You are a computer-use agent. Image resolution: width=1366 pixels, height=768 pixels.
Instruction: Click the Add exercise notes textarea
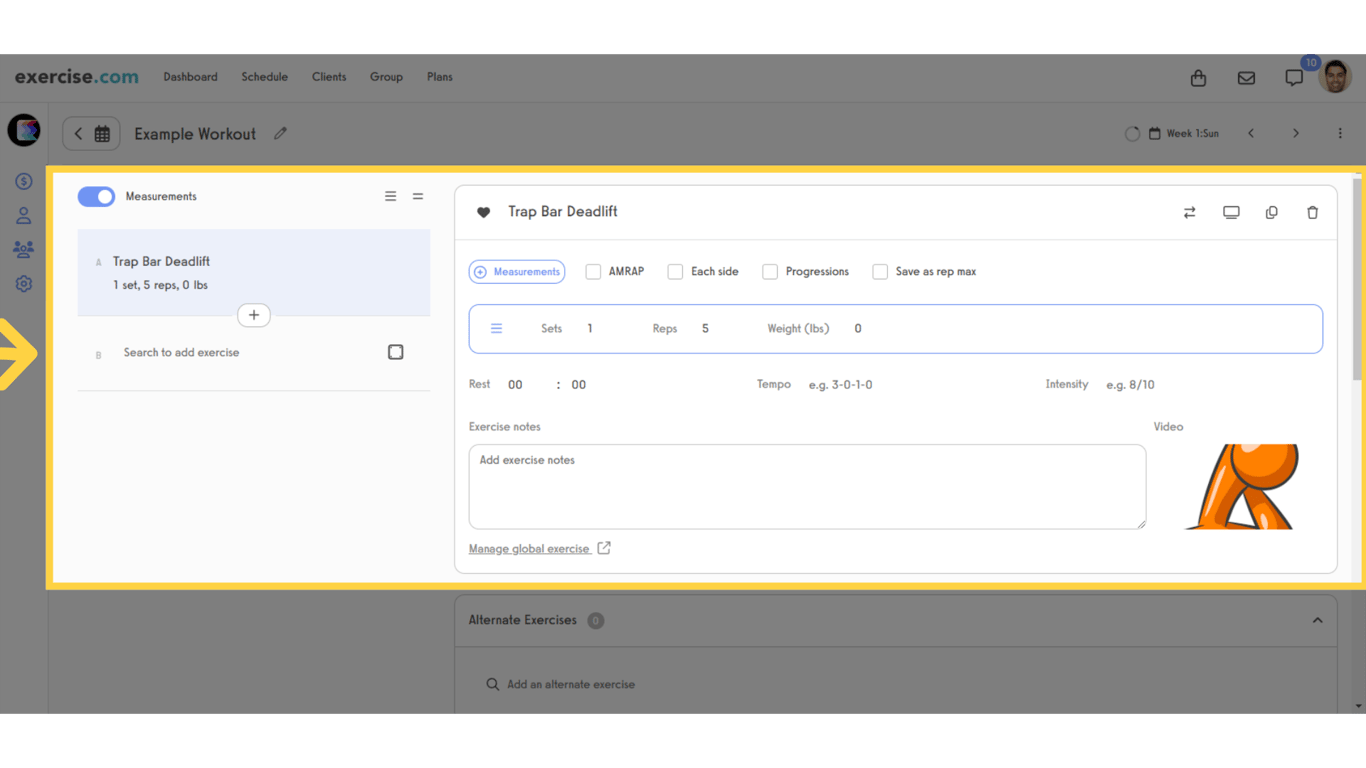tap(807, 487)
